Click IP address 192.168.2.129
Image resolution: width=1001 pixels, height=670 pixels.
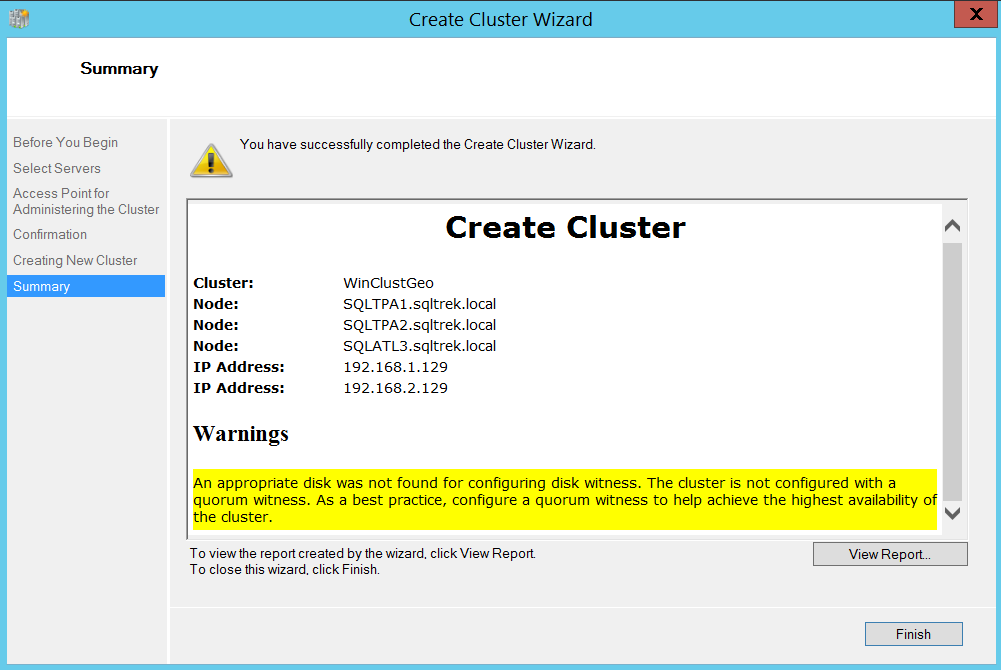(395, 388)
